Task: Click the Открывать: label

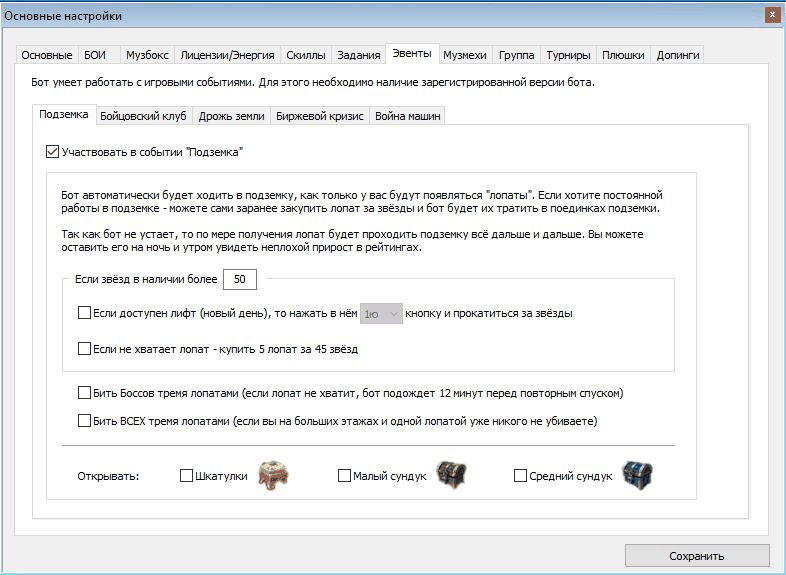Action: point(108,476)
